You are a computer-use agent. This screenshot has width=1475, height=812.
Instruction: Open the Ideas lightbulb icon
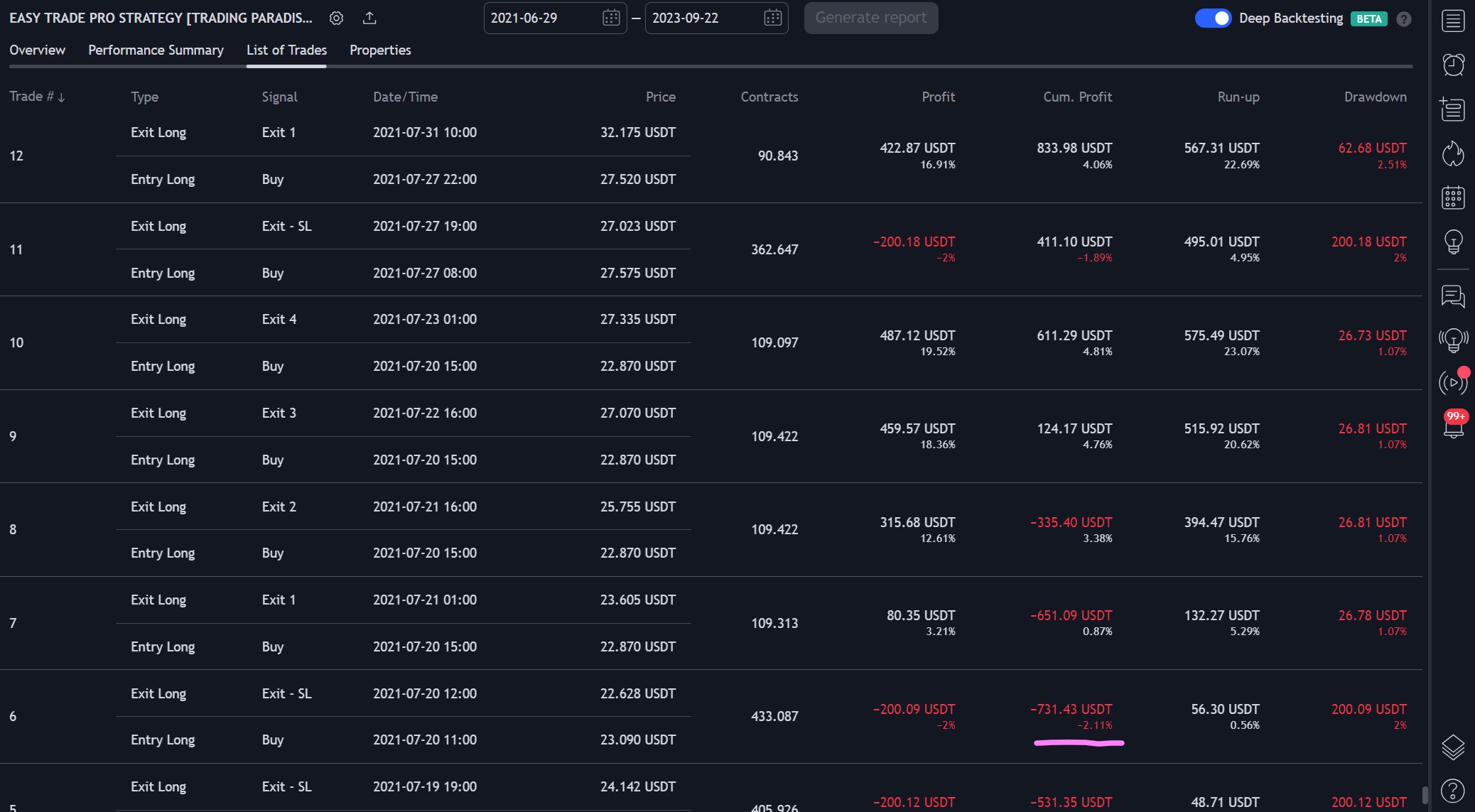[1453, 242]
